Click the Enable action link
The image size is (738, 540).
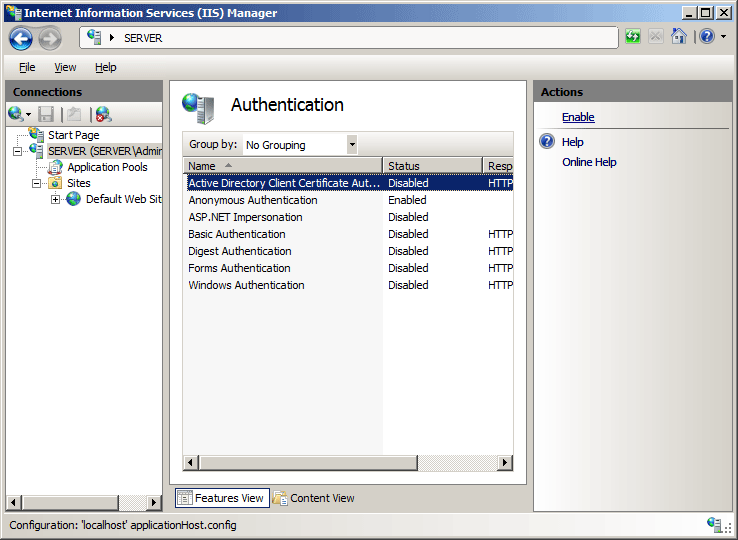pyautogui.click(x=578, y=117)
